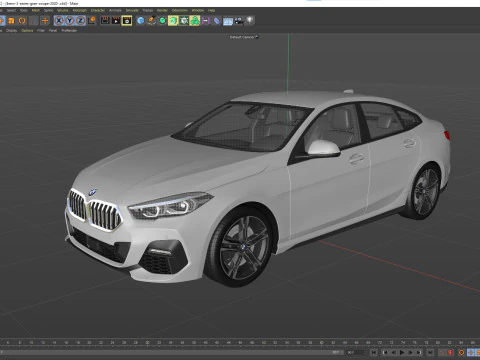The width and height of the screenshot is (480, 360).
Task: Step to next frame
Action: tap(411, 352)
